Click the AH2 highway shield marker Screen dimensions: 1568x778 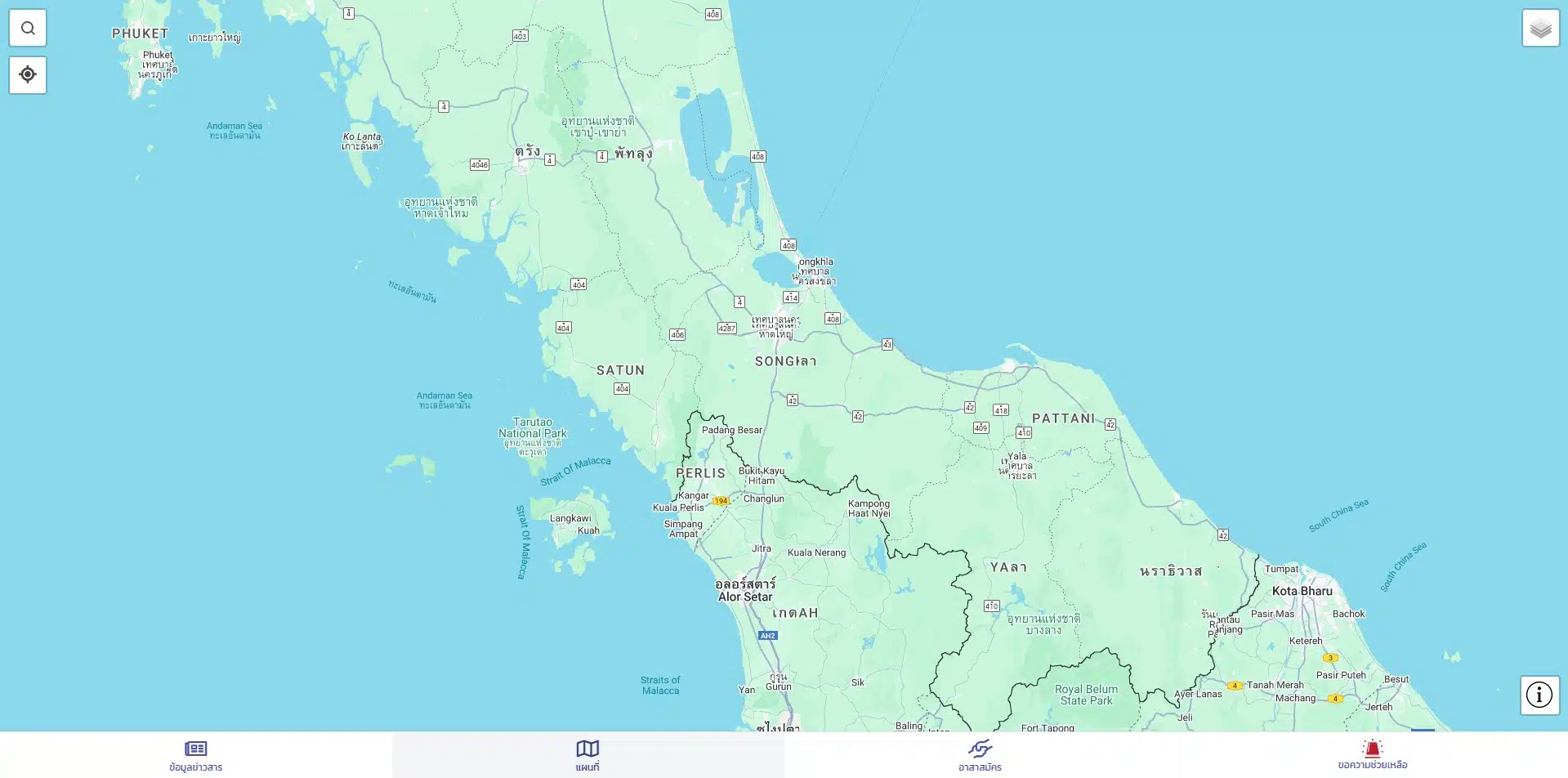click(x=767, y=636)
